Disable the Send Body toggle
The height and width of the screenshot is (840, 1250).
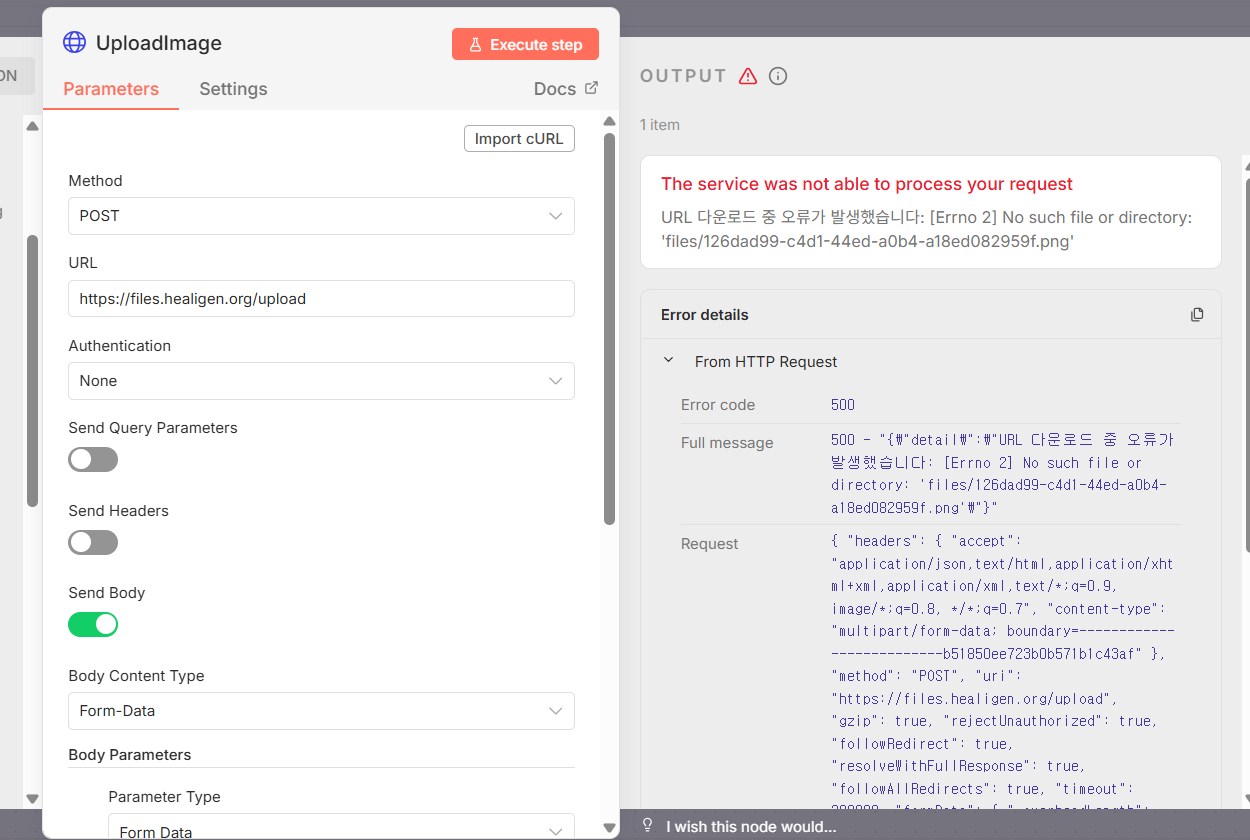point(93,625)
